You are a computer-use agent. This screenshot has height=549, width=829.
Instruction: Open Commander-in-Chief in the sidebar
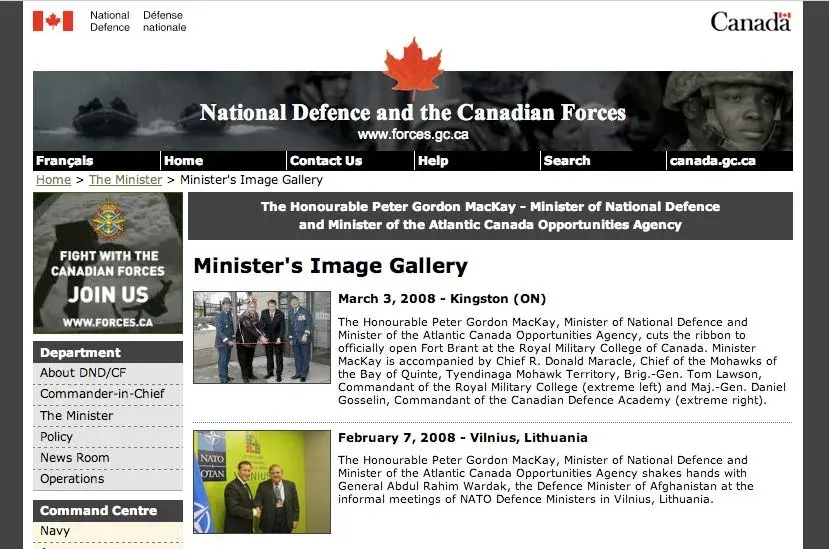coord(108,395)
